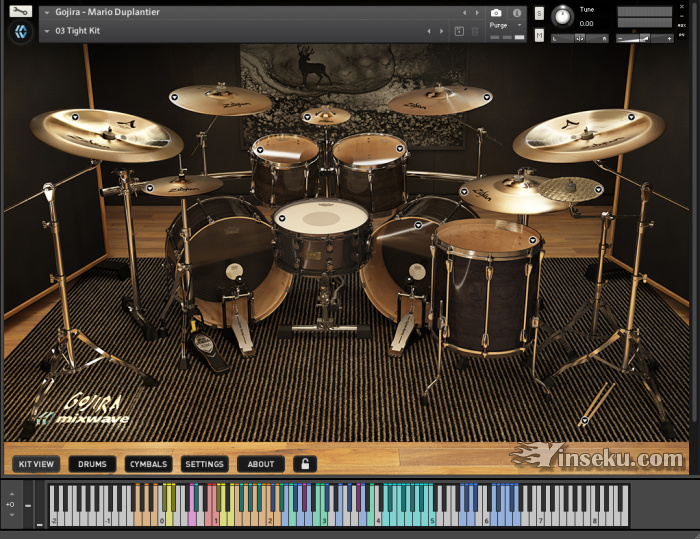Open the SETTINGS page
Screen dimensions: 700x539
pos(204,464)
